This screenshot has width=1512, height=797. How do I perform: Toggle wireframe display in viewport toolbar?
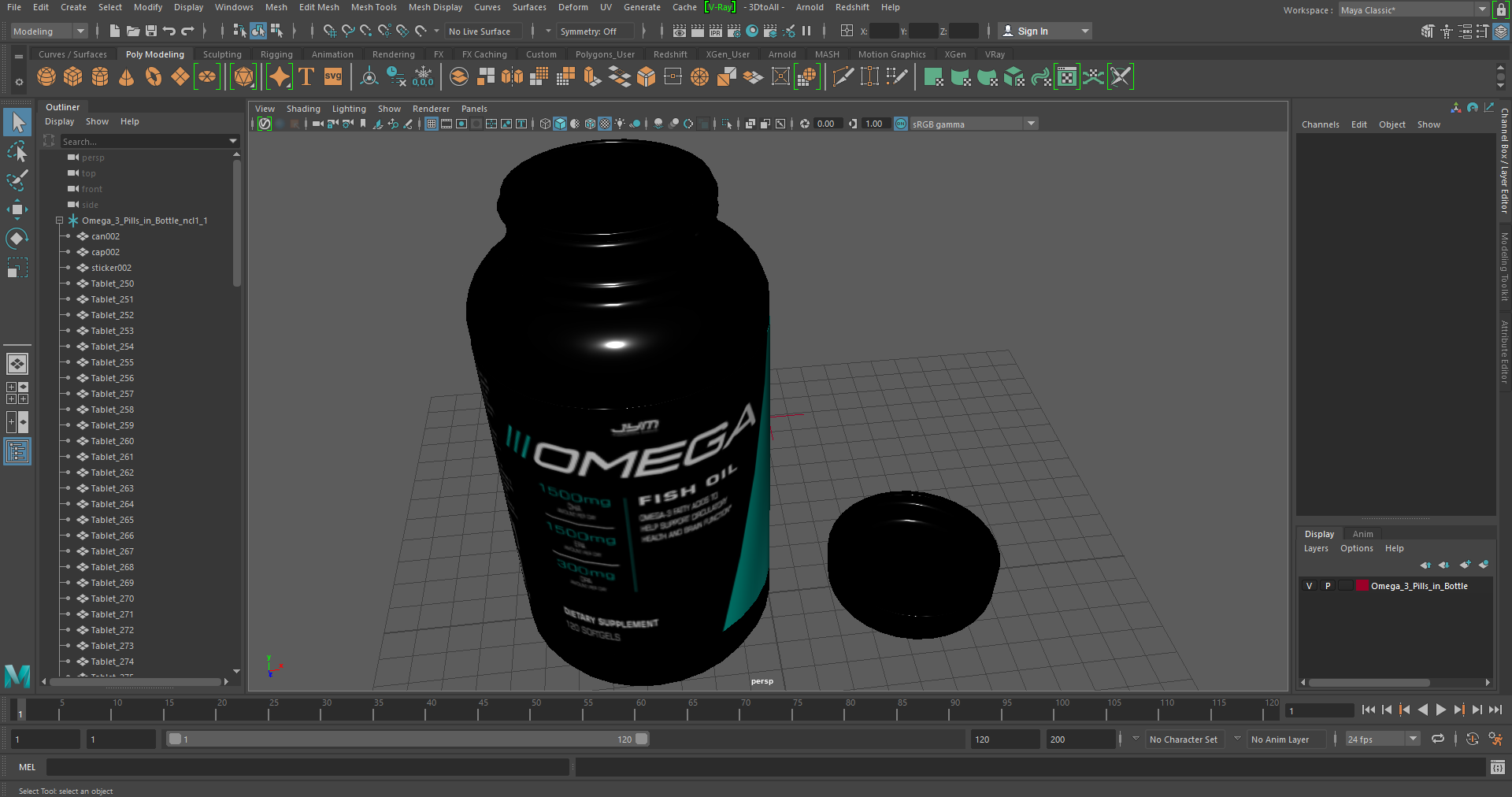coord(545,124)
